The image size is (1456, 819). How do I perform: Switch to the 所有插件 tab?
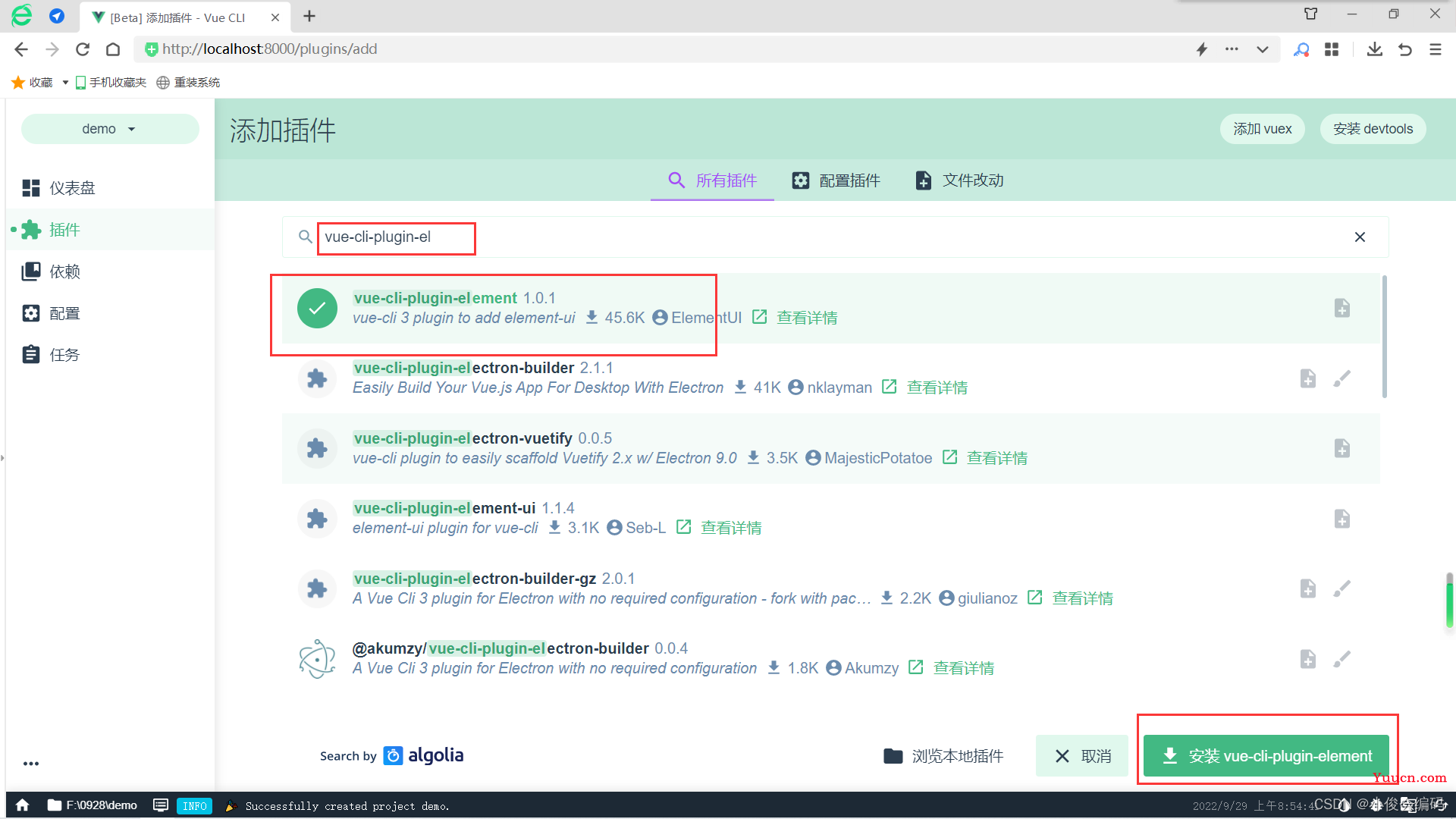click(712, 180)
